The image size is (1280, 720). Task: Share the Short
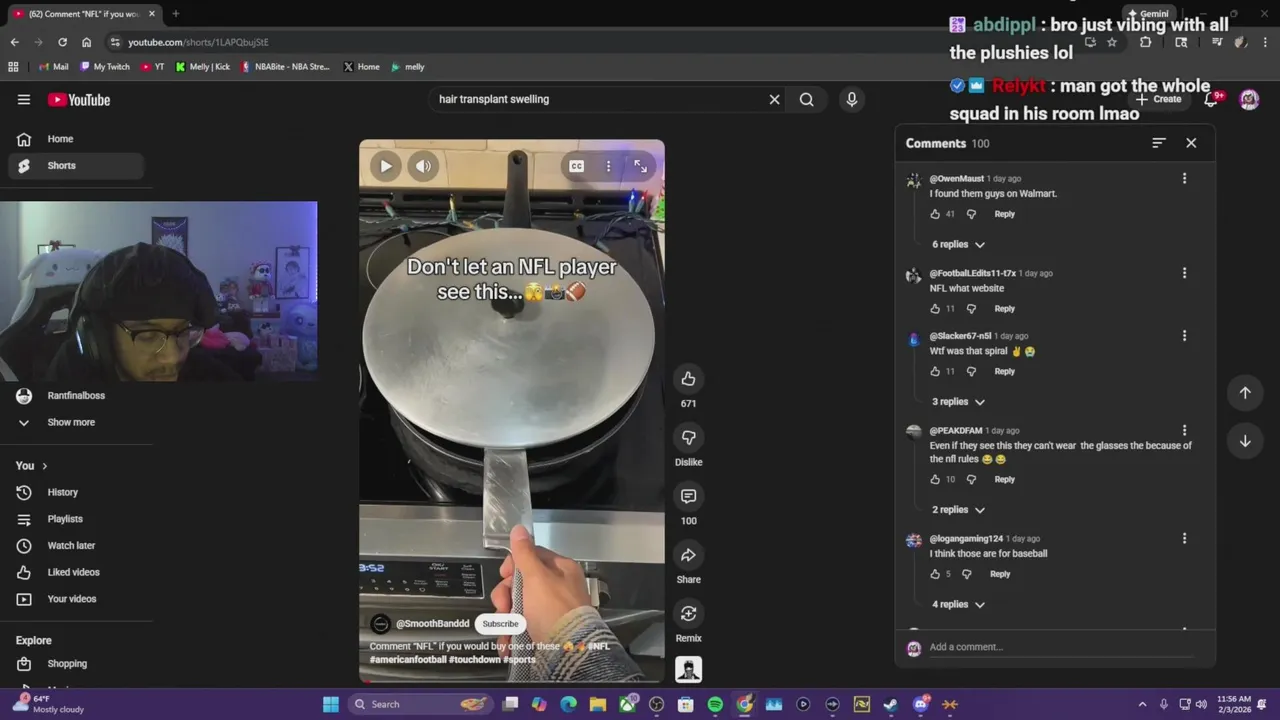pos(688,555)
